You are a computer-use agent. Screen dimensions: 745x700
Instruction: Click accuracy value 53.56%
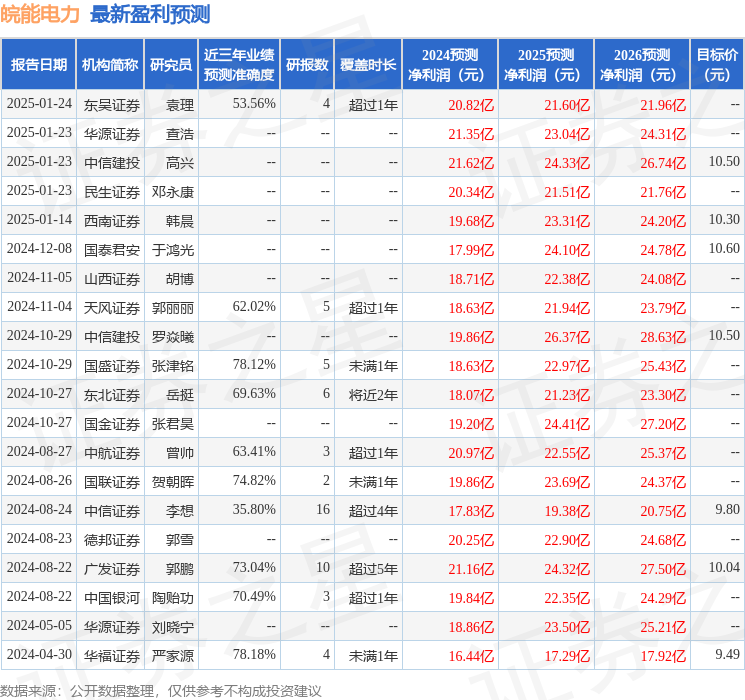click(x=254, y=104)
